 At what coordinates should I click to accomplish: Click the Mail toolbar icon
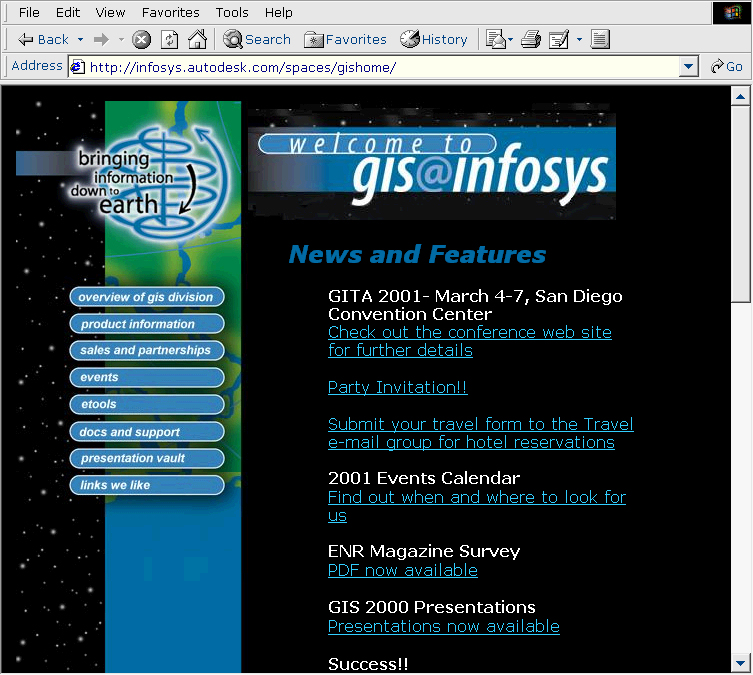pos(496,39)
